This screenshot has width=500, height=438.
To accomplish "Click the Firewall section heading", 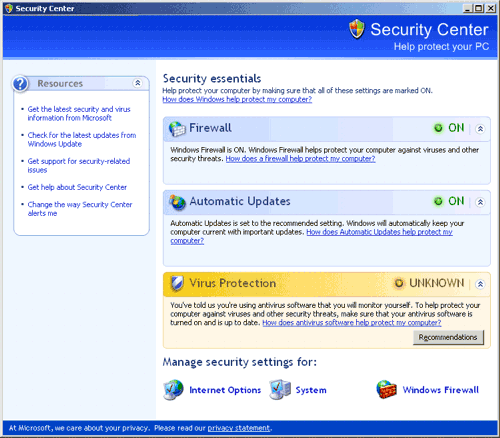I will click(210, 128).
